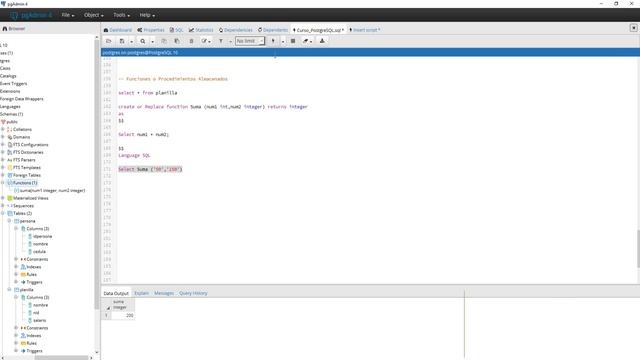This screenshot has width=640, height=360.
Task: Expand the Collations tree node
Action: (x=3, y=129)
